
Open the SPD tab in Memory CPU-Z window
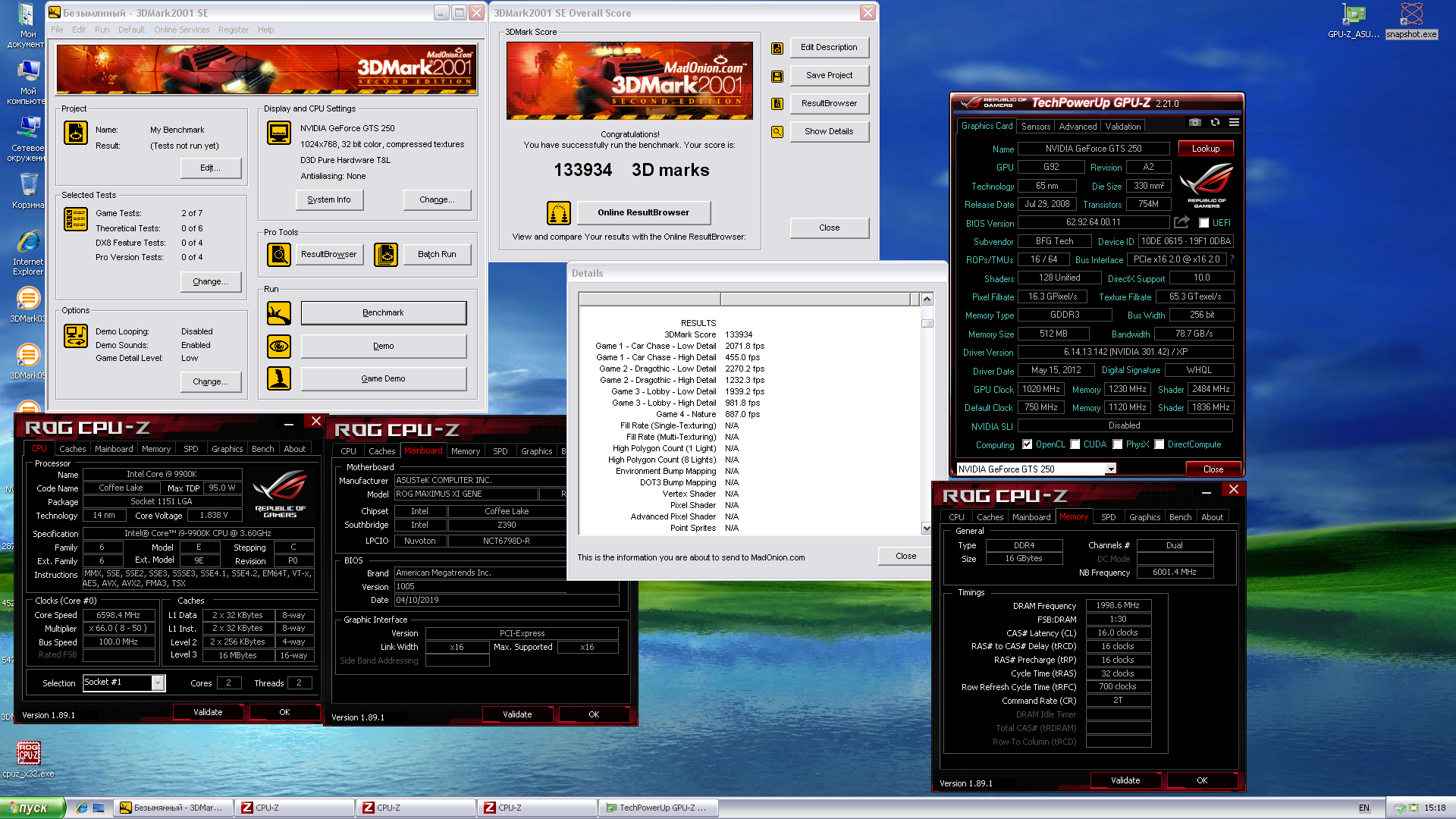coord(1108,517)
